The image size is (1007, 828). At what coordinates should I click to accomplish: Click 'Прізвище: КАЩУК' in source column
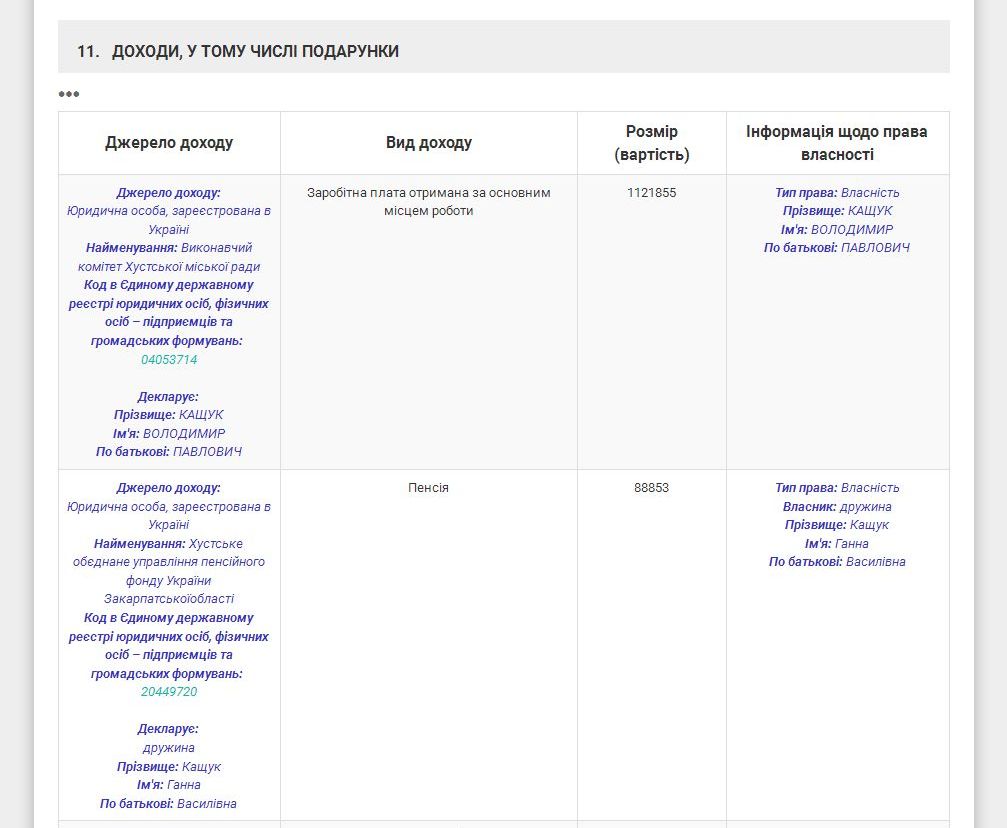169,415
